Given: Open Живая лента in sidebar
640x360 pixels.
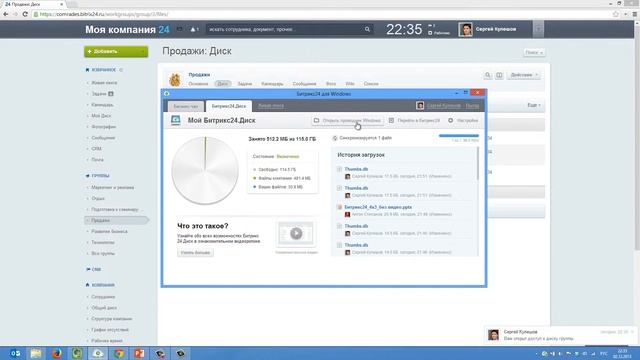Looking at the screenshot, I should pos(104,83).
